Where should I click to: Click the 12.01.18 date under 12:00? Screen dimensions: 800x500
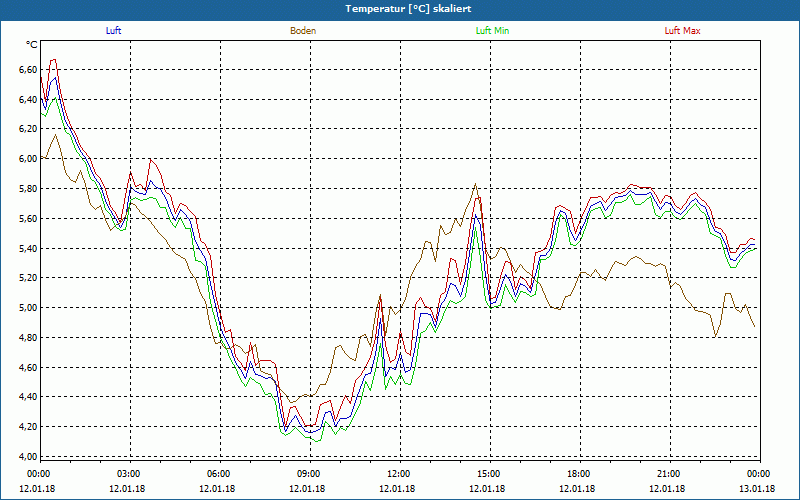(x=397, y=489)
